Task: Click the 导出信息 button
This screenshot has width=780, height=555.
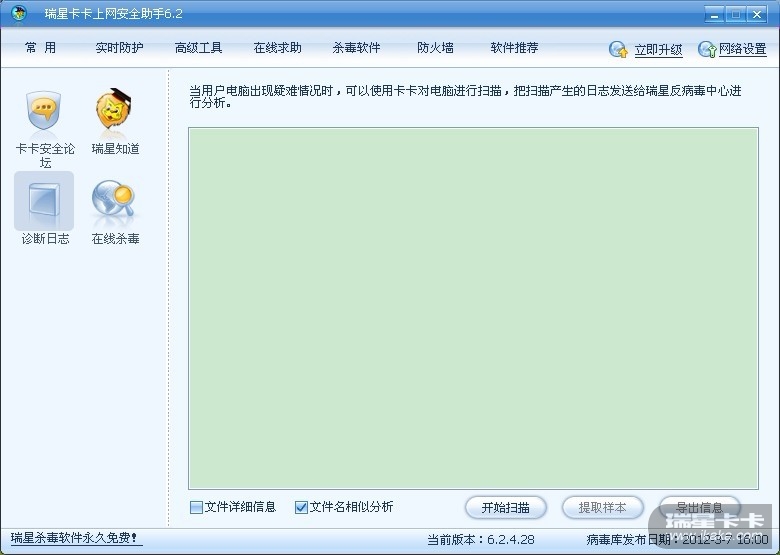Action: click(x=699, y=508)
